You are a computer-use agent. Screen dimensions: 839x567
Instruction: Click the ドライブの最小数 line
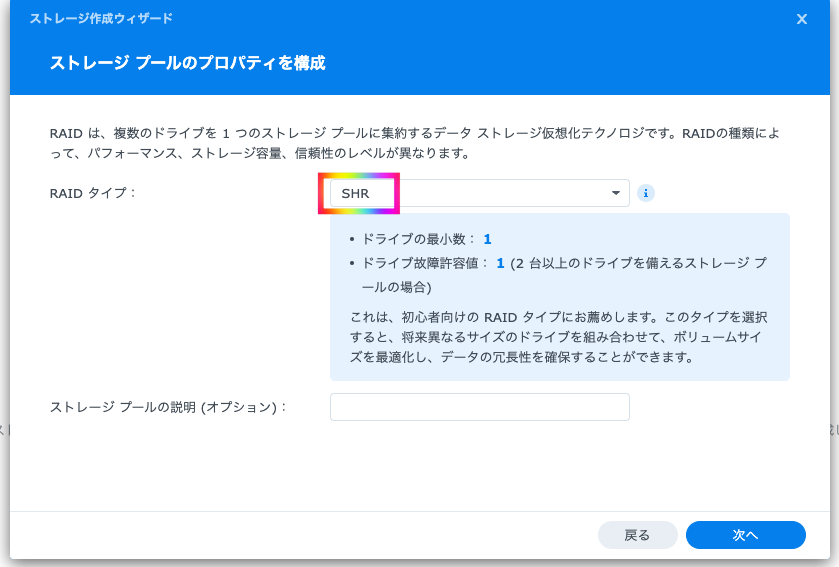click(426, 239)
